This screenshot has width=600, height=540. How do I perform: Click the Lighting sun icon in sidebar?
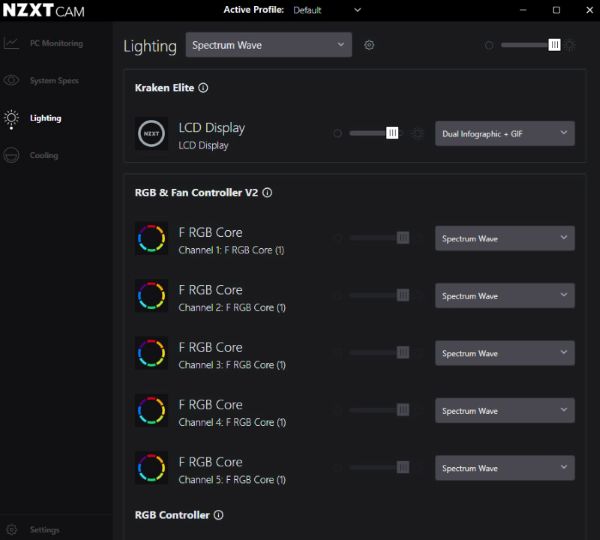[x=11, y=119]
